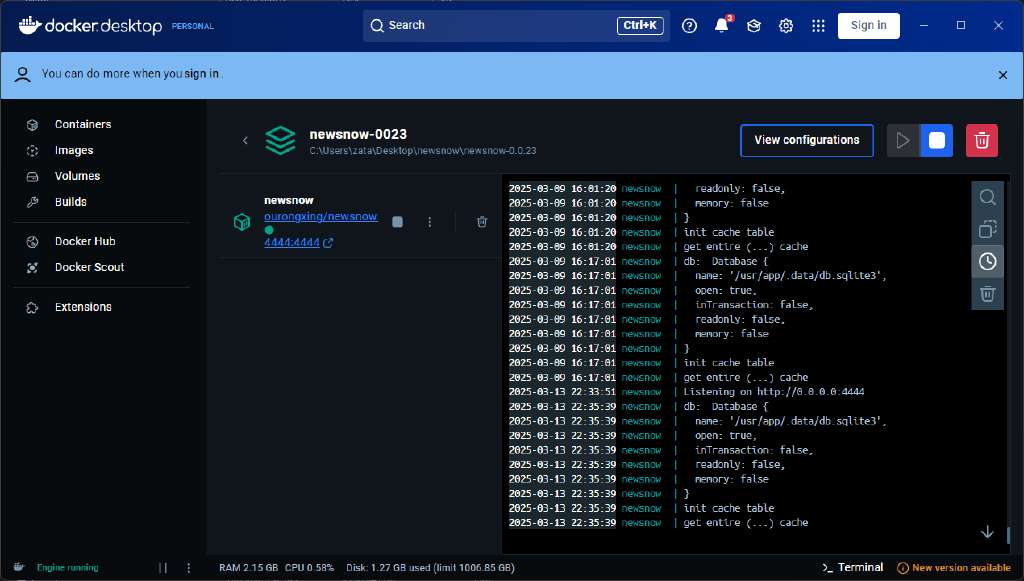Click the PERSONAL plan label

193,26
